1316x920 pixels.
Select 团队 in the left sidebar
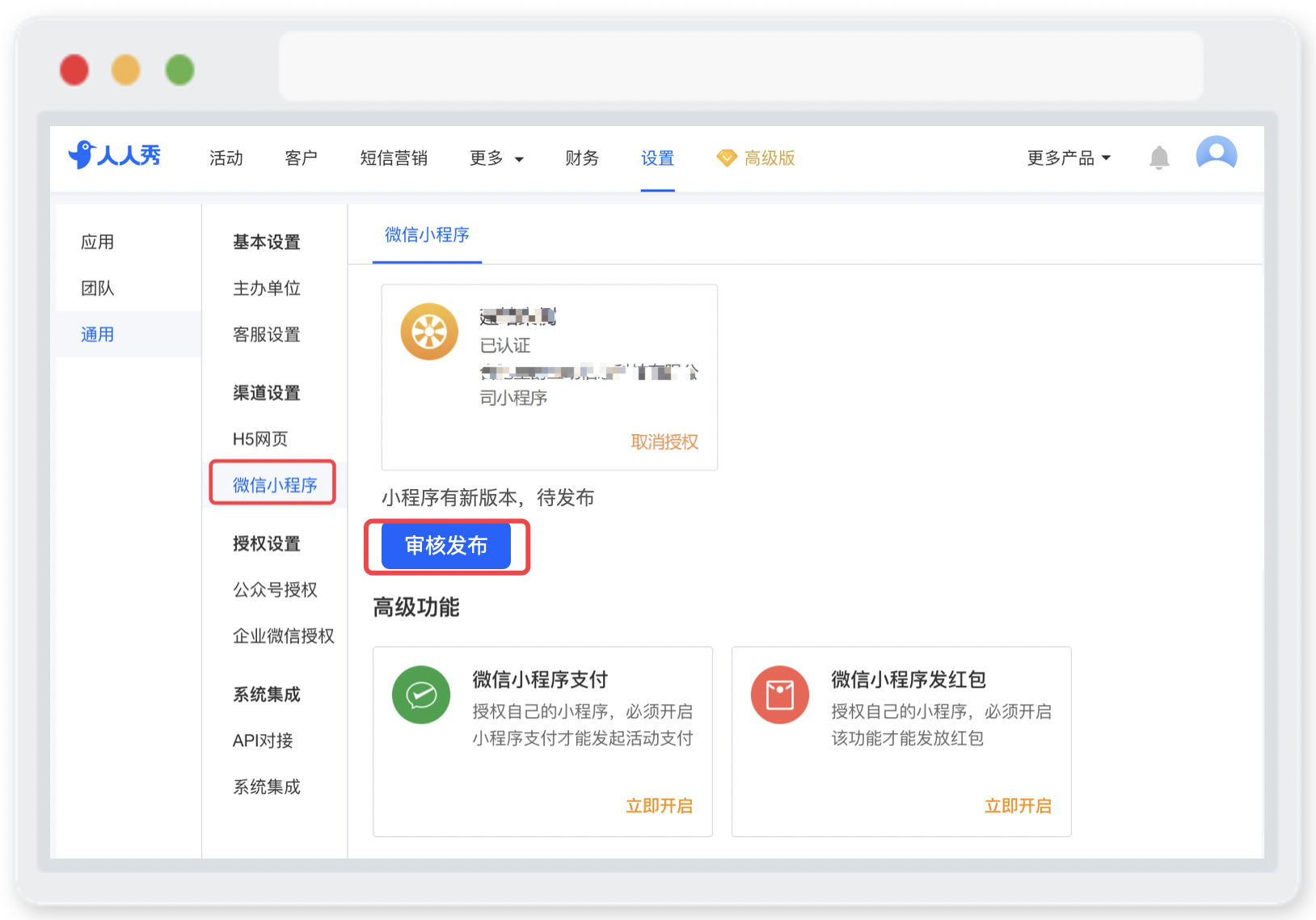(x=98, y=288)
